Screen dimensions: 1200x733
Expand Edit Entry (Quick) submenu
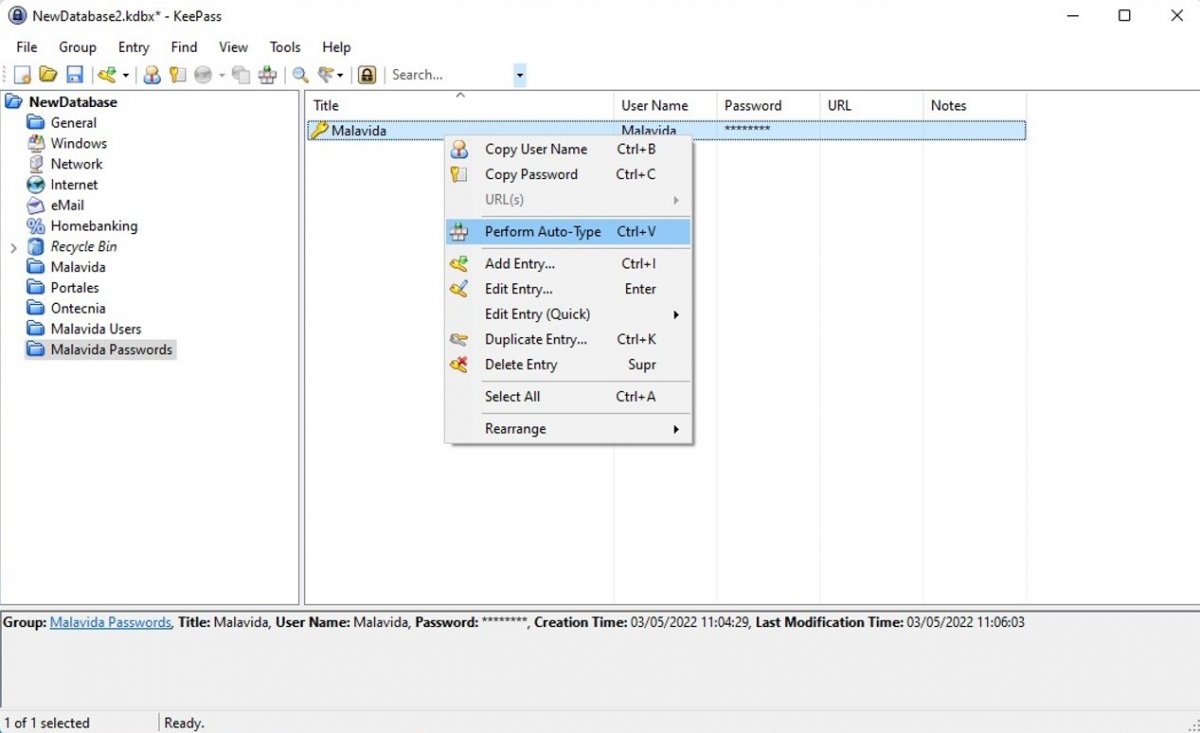click(x=568, y=314)
